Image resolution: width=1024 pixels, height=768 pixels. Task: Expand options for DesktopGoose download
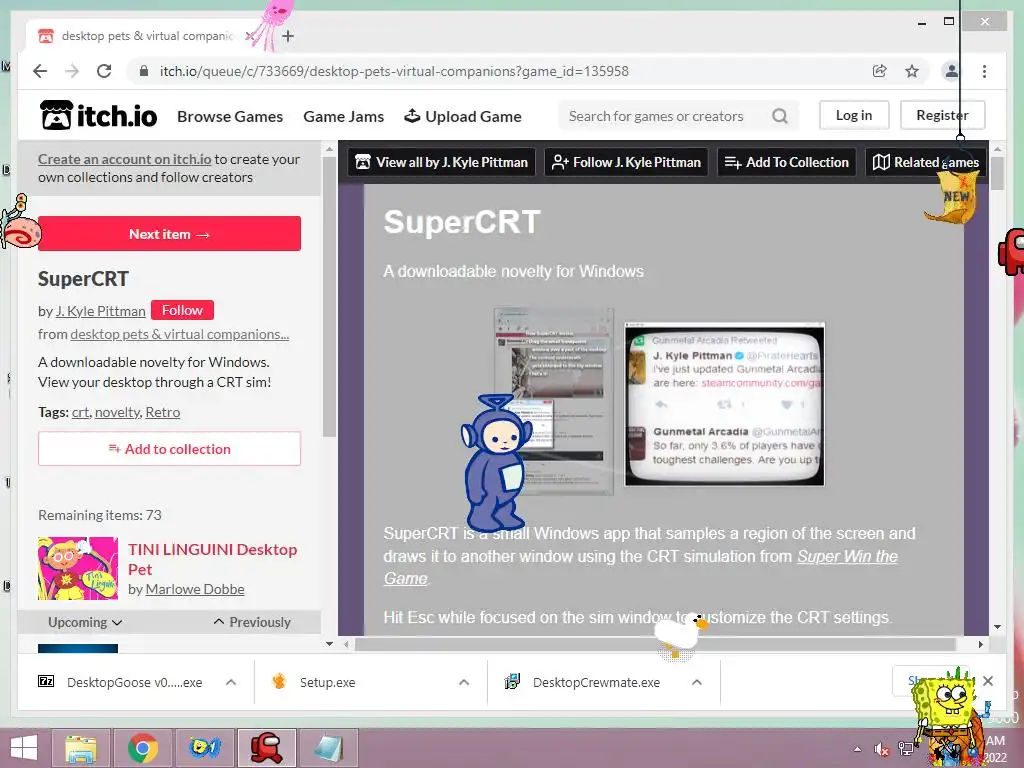click(231, 682)
